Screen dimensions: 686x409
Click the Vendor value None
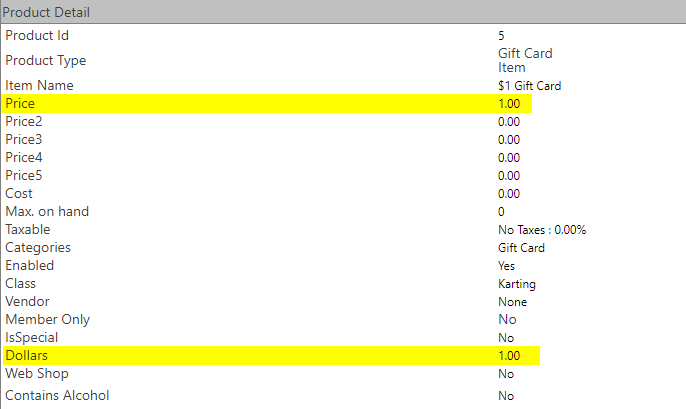tap(512, 302)
